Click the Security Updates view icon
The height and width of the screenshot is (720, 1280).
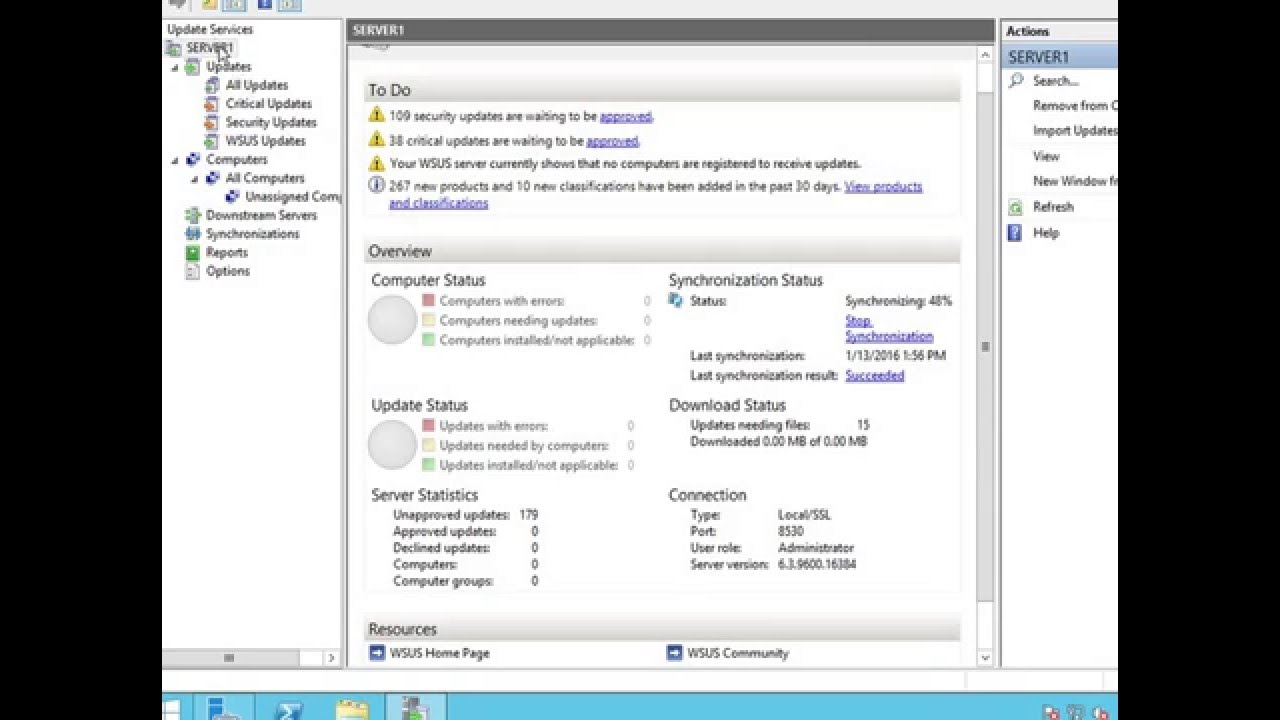click(212, 122)
